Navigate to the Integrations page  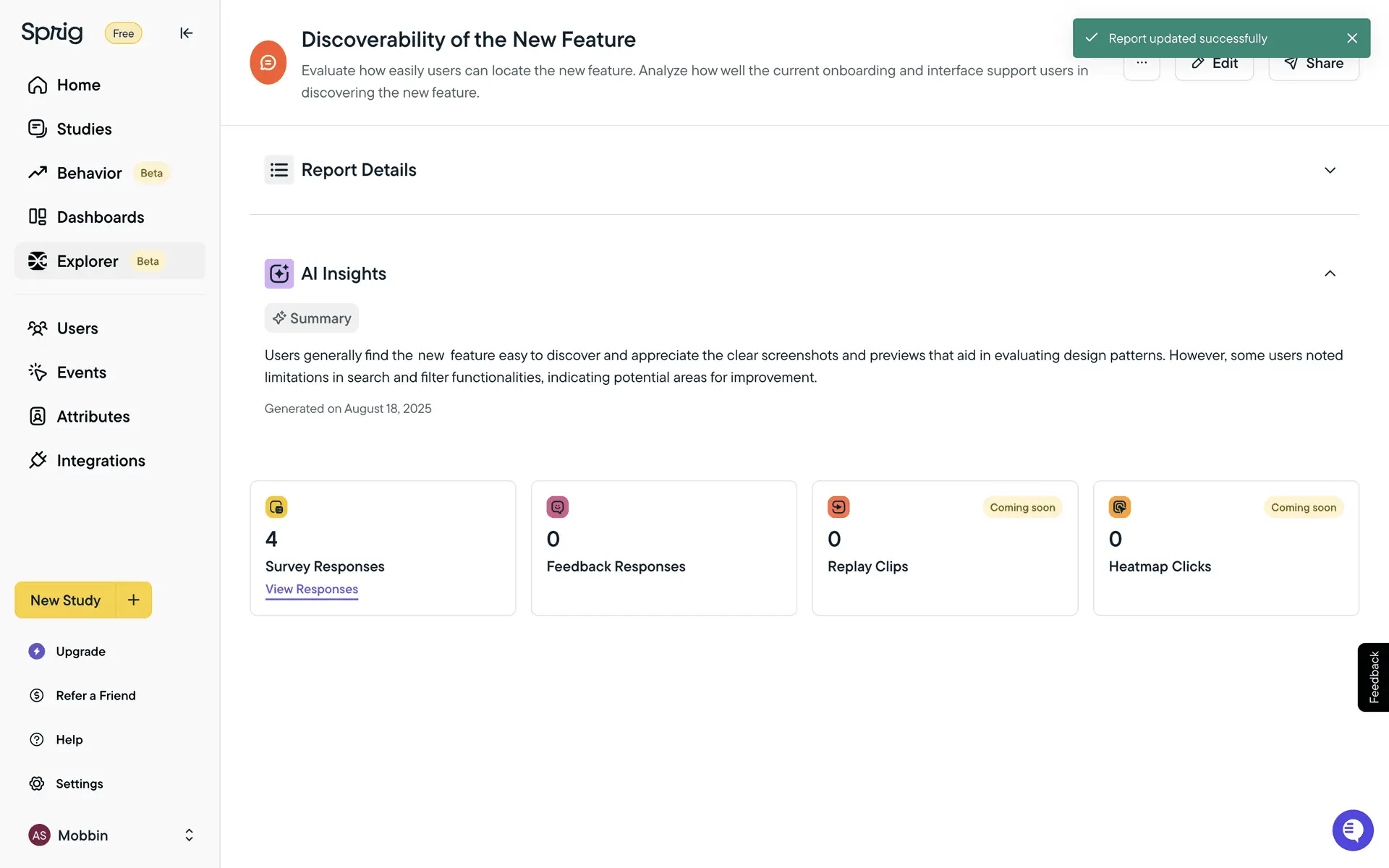(x=101, y=461)
